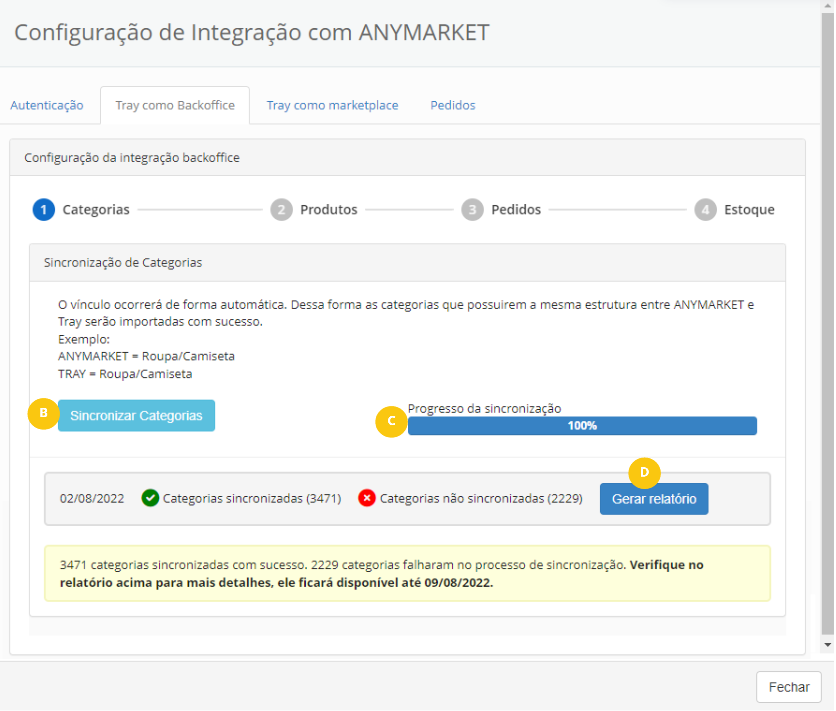
Task: Click red X icon for unsynchronized categories
Action: (x=367, y=498)
